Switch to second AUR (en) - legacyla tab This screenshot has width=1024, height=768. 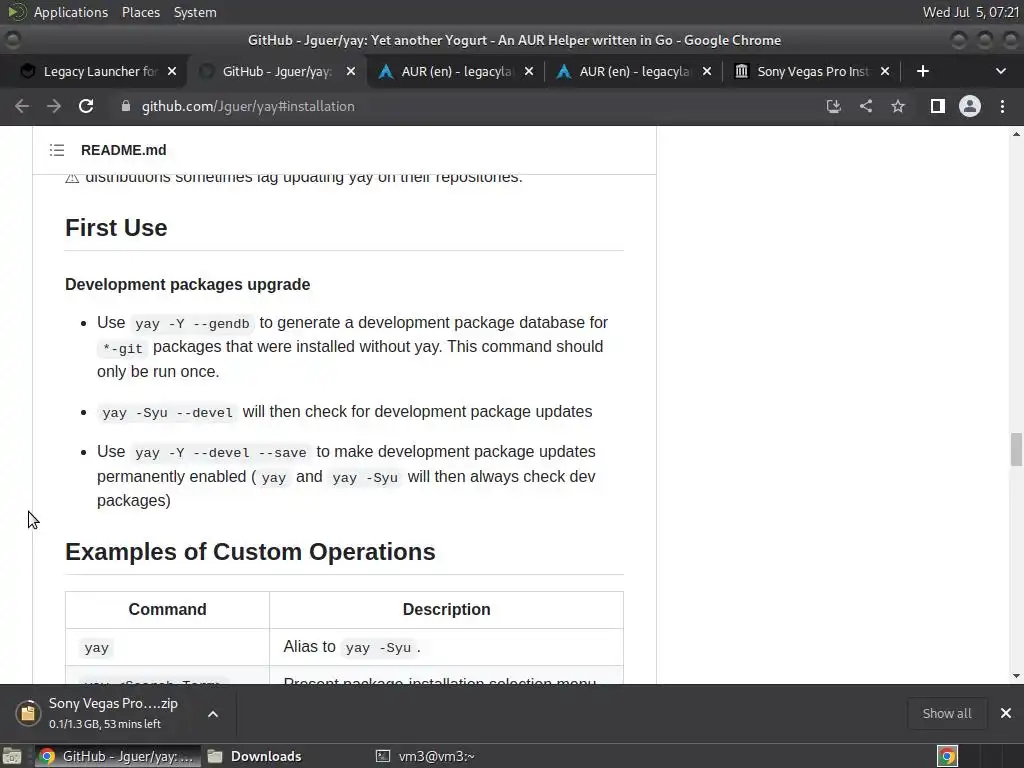(633, 71)
